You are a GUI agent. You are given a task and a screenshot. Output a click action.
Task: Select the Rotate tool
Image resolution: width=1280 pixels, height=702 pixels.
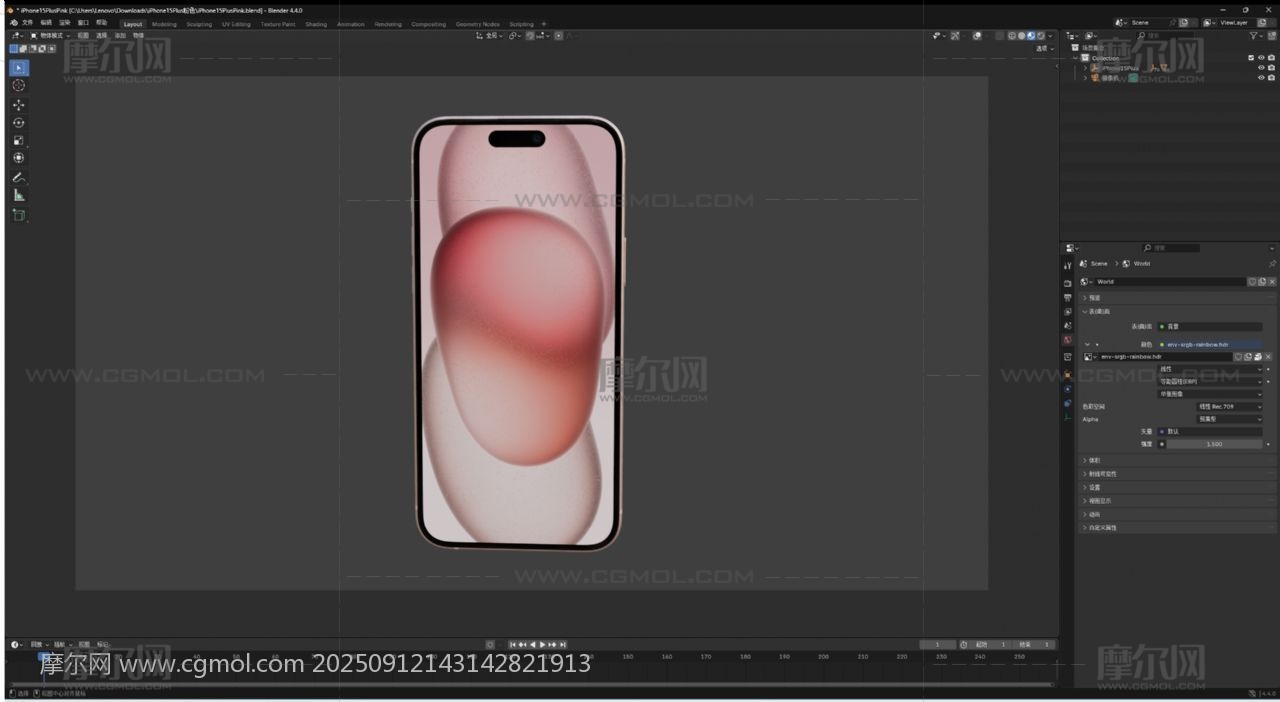[19, 122]
